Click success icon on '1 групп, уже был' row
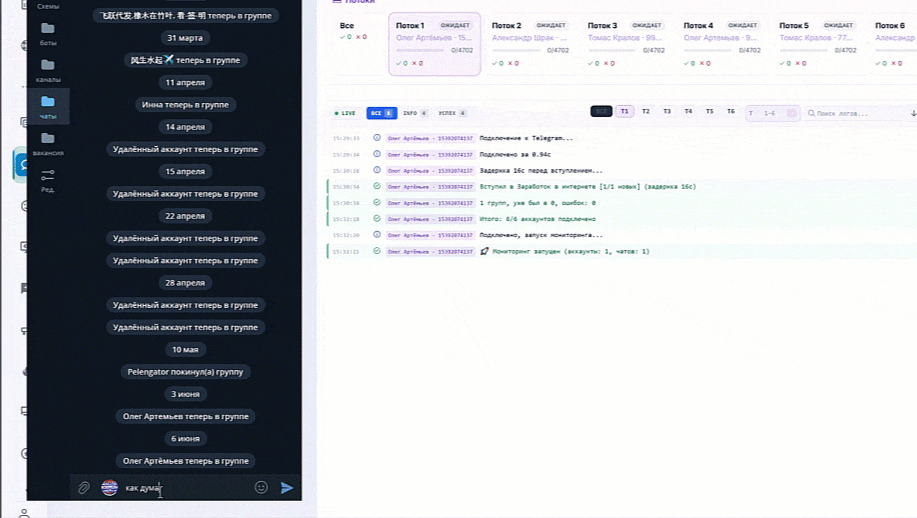This screenshot has width=917, height=518. 377,202
